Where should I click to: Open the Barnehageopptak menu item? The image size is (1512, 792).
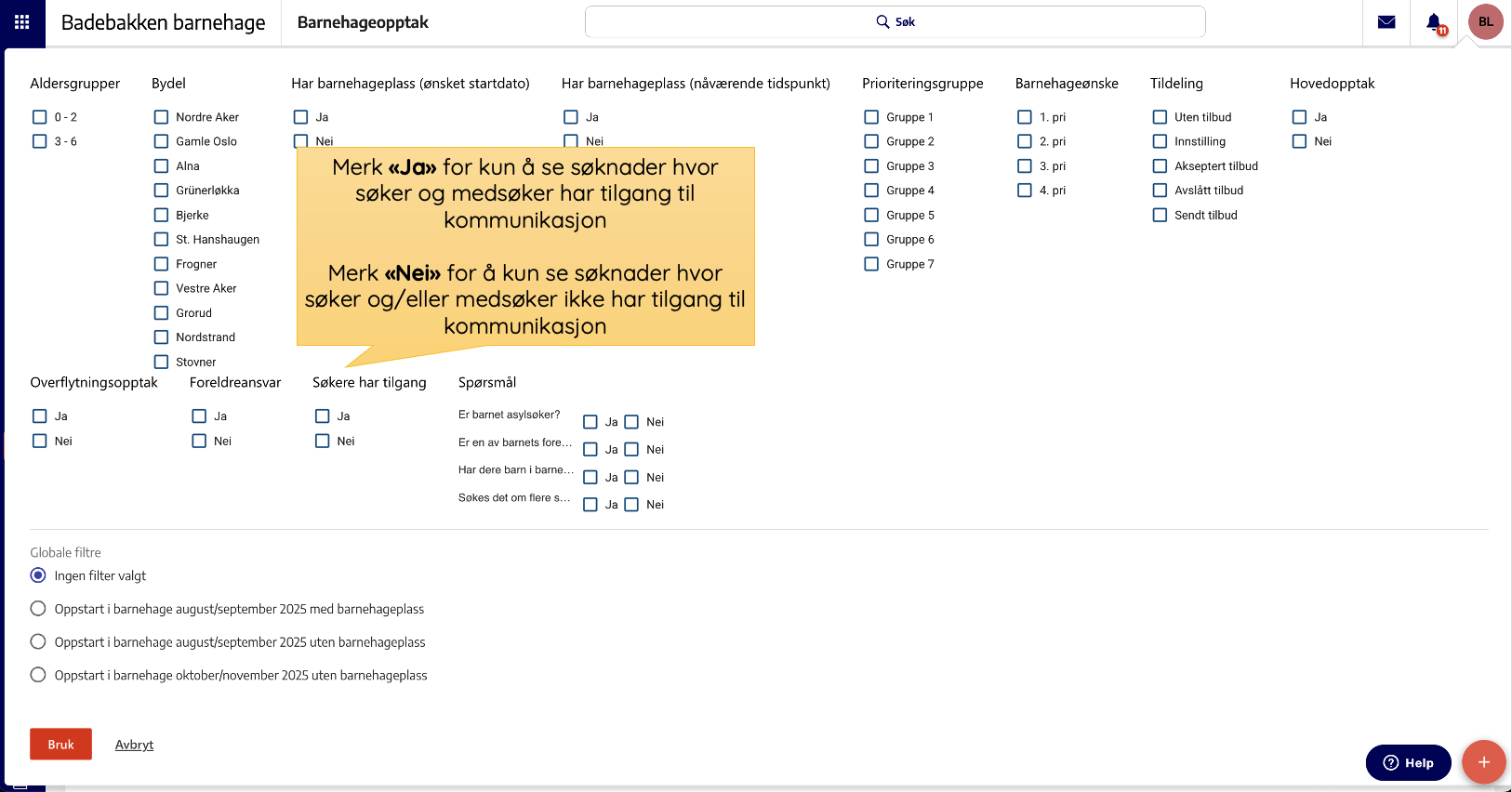click(363, 22)
